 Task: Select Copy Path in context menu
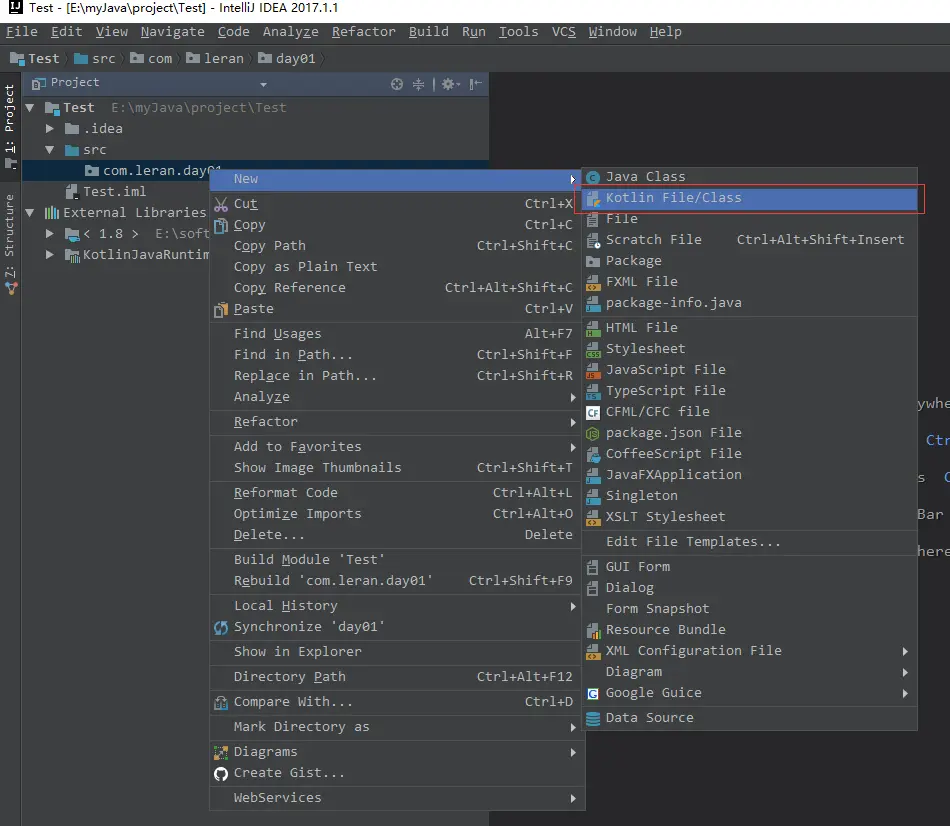click(397, 246)
